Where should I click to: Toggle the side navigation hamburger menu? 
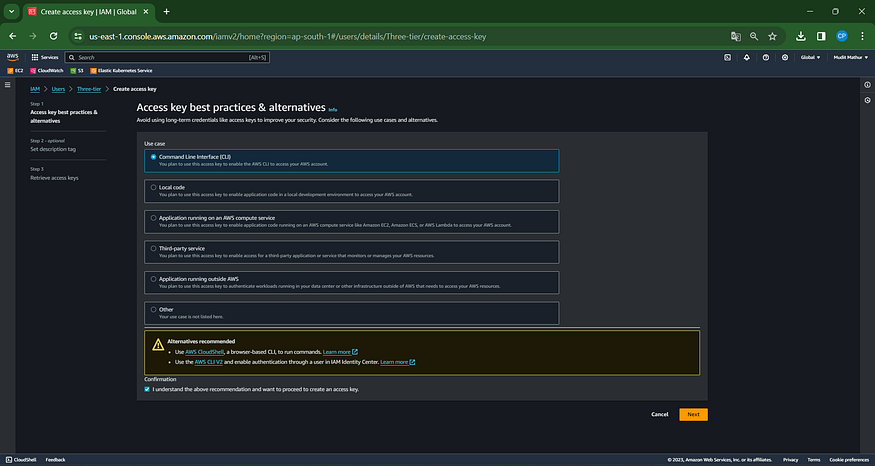(x=7, y=85)
